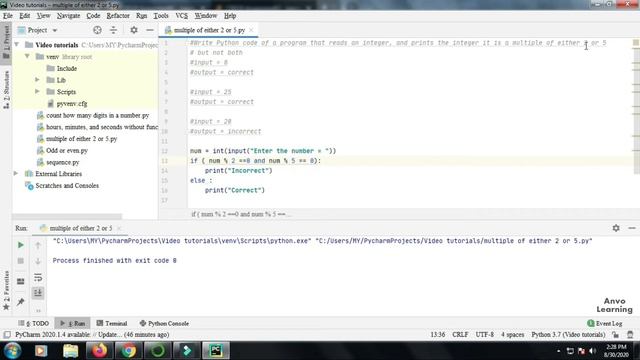Click the 13:36 line:column indicator
Screen dimensions: 640x360
[x=438, y=335]
